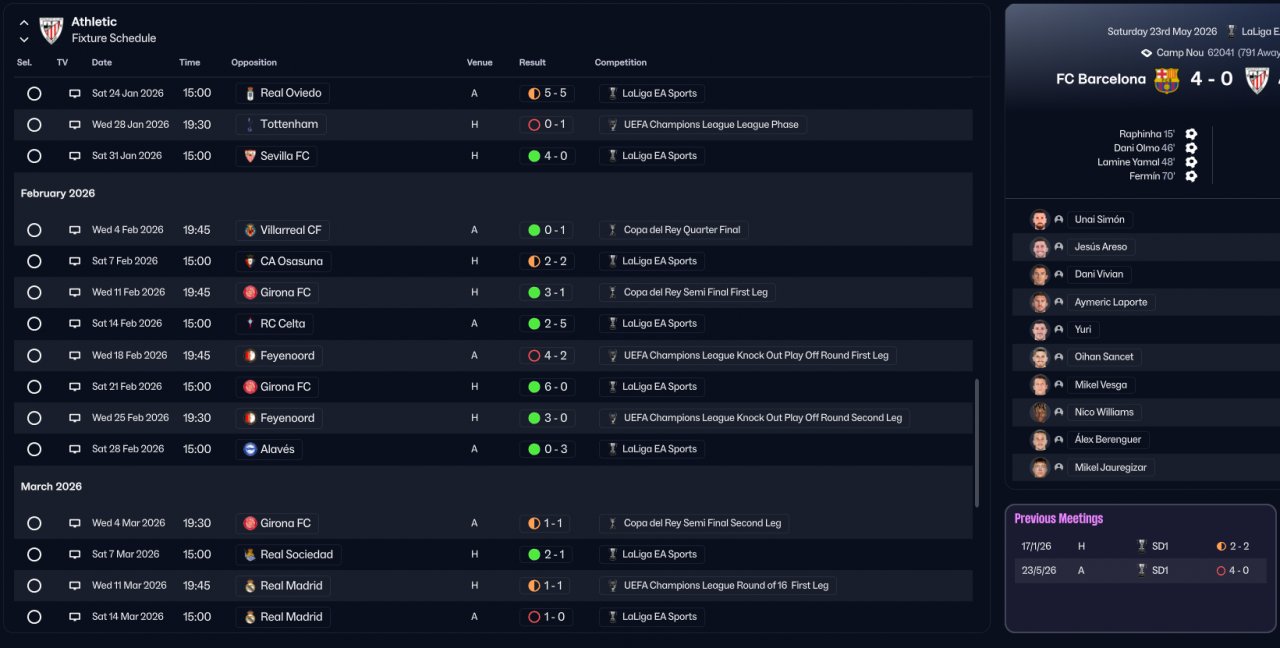This screenshot has height=648, width=1280.
Task: Click the Competition column header
Action: [620, 63]
